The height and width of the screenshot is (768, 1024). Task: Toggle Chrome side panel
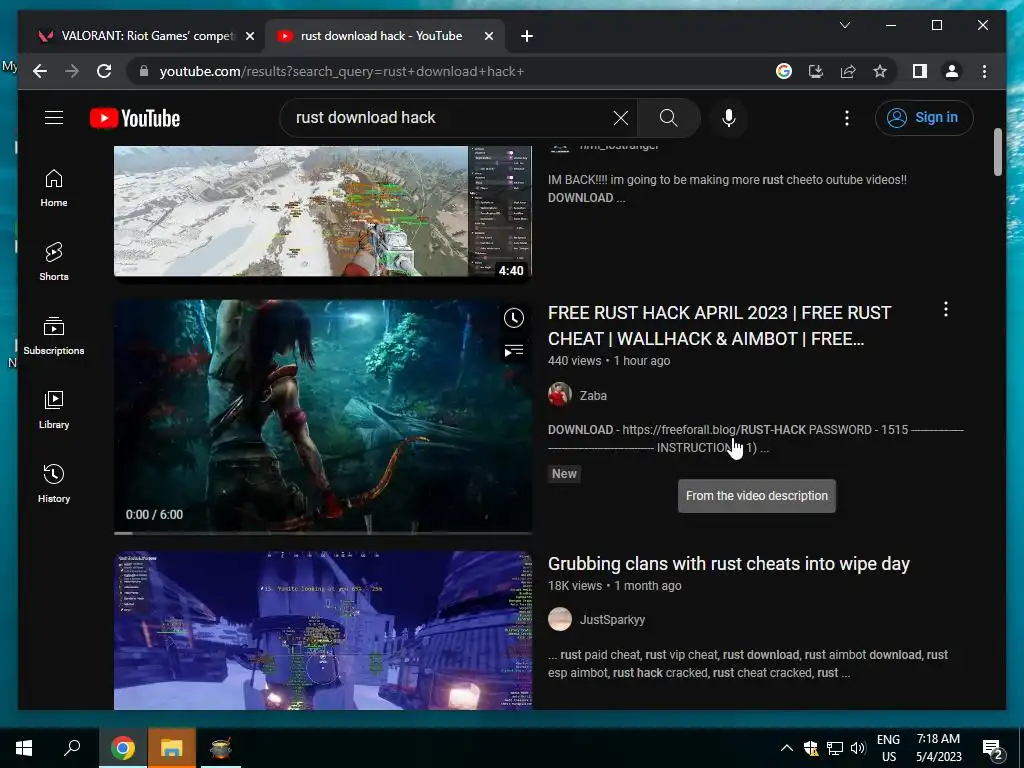coord(920,71)
